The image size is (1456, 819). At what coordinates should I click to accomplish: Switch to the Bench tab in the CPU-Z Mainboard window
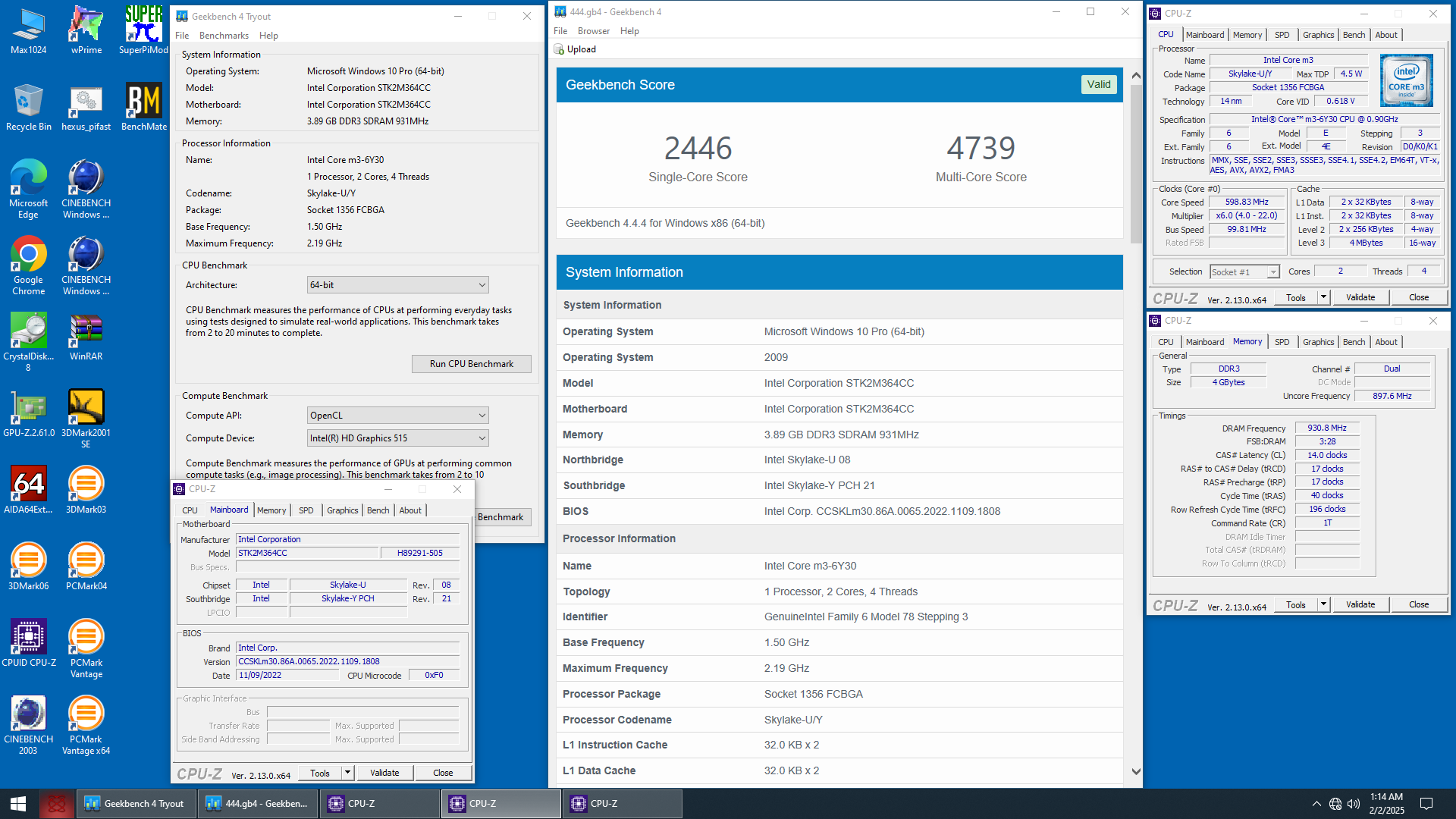(378, 510)
